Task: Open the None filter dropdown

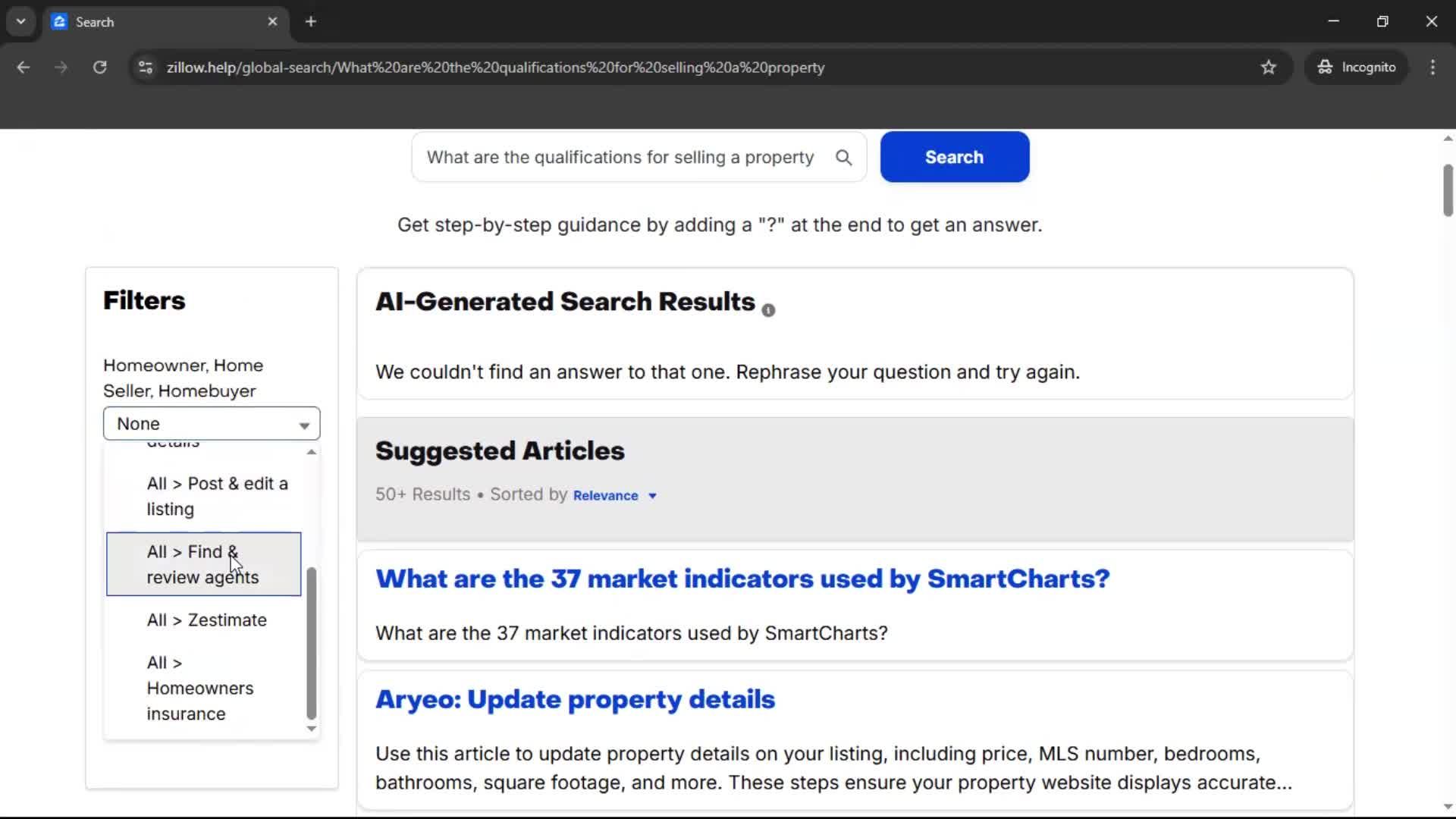Action: (x=211, y=423)
